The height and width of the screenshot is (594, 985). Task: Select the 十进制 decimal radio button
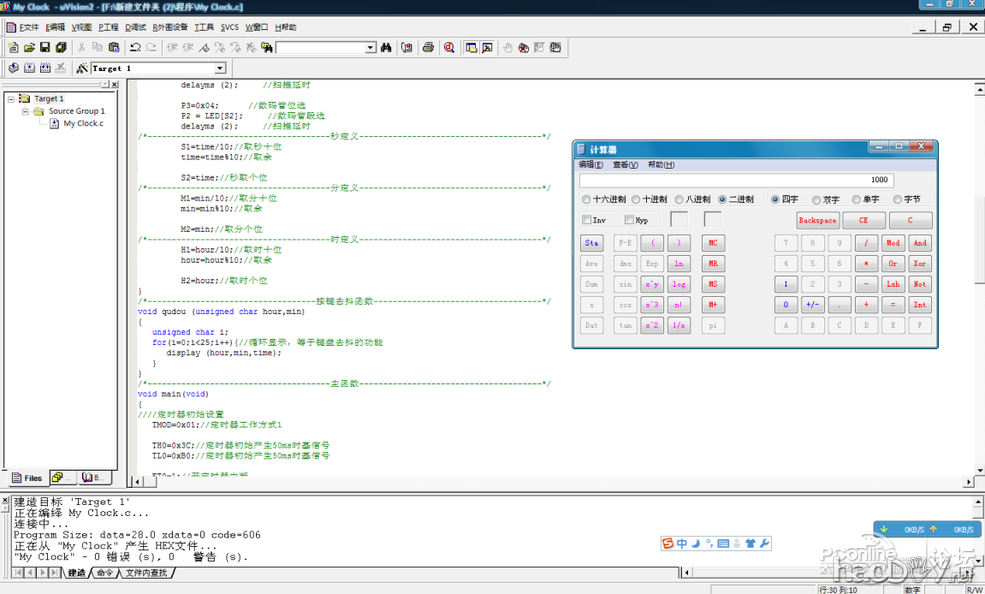click(635, 199)
